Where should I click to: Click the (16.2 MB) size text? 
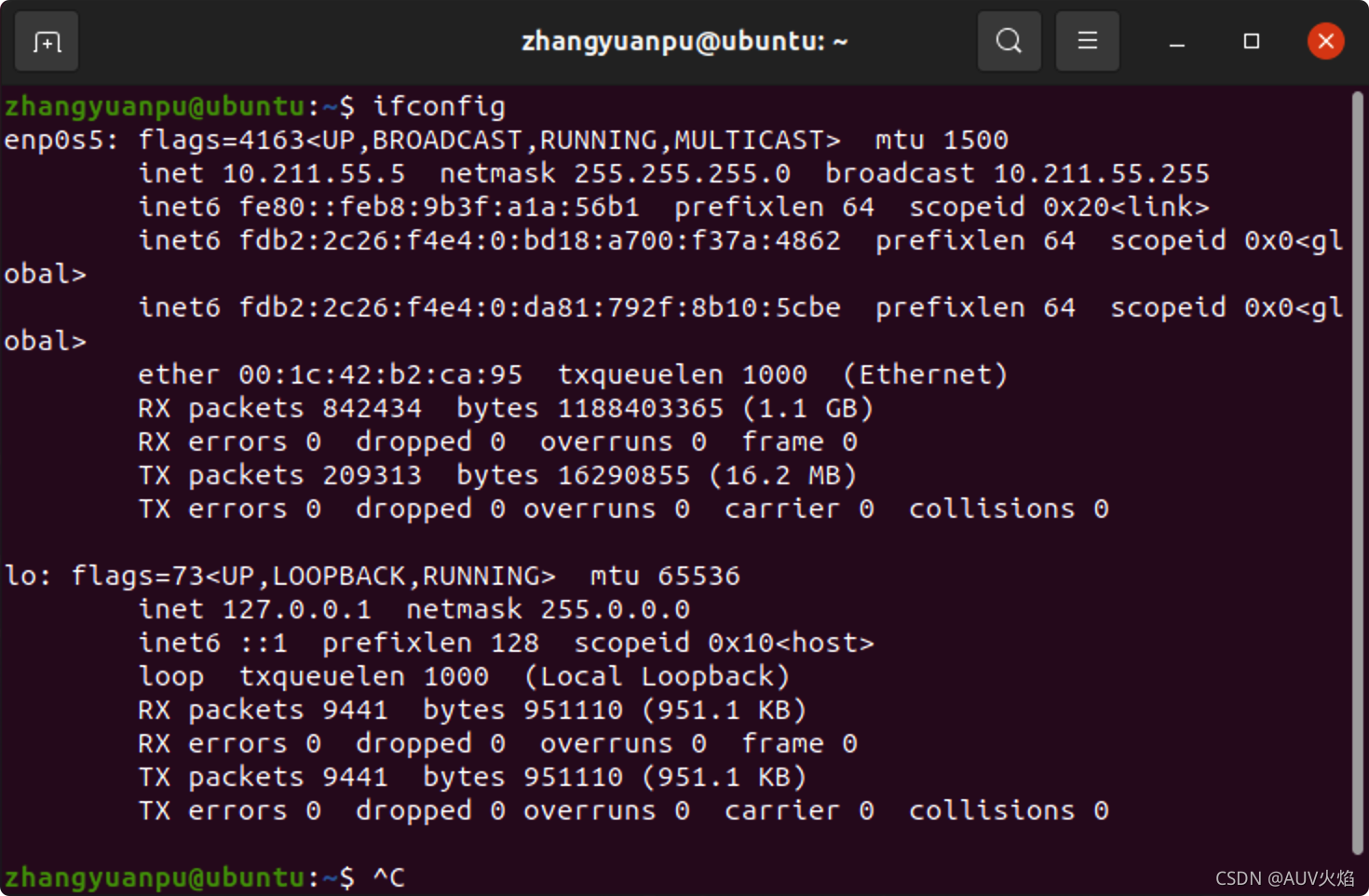(x=783, y=475)
